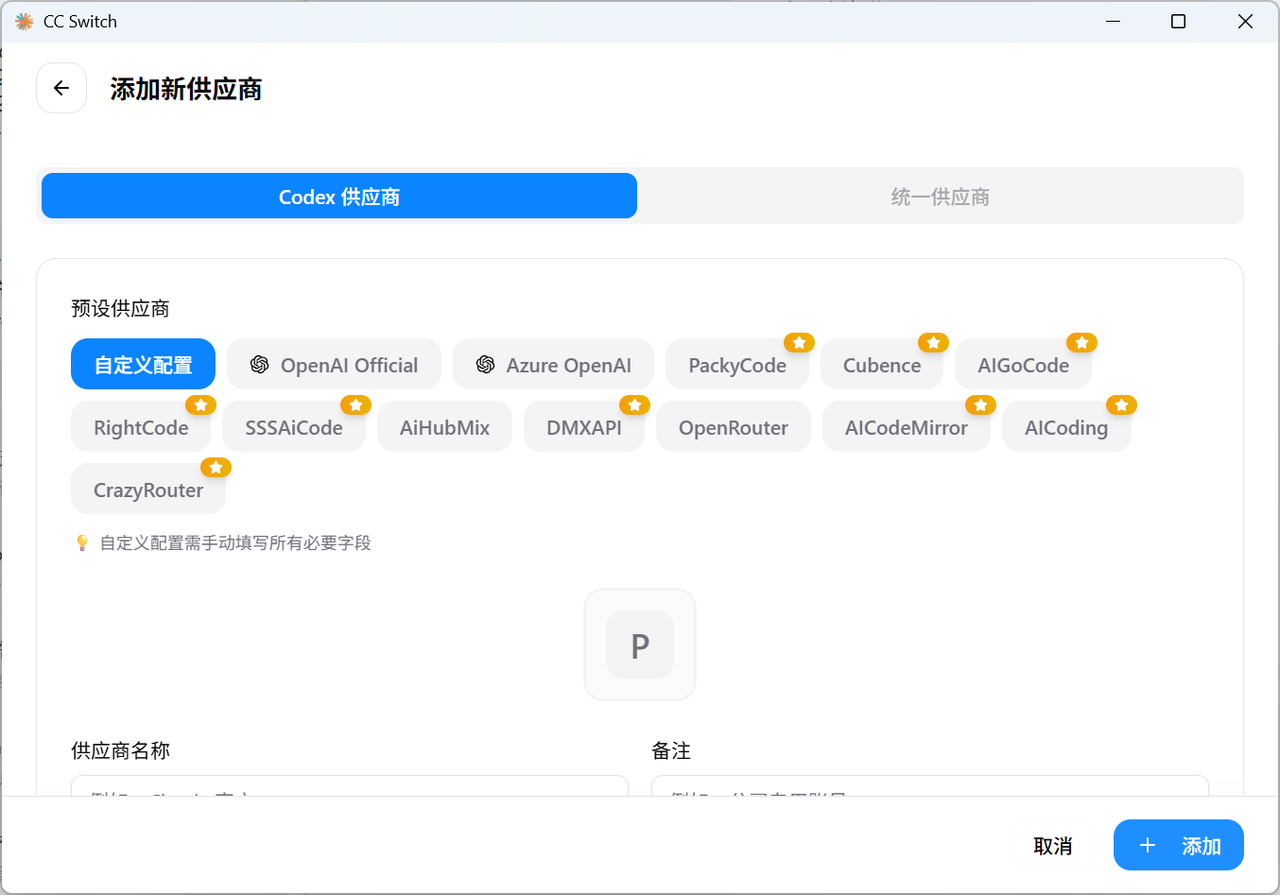Screen dimensions: 1280x895
Task: Select the Azure OpenAI preset
Action: 553,364
